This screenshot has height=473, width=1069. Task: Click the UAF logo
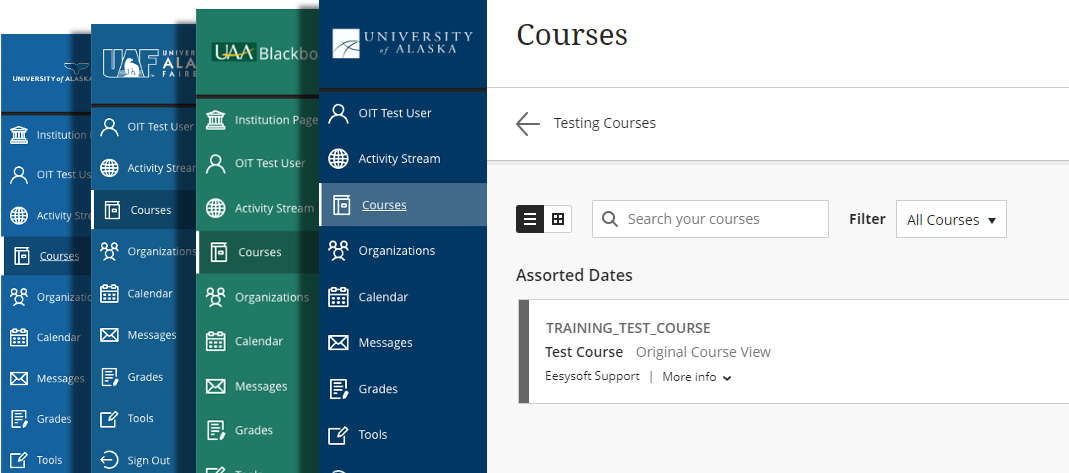pos(149,63)
